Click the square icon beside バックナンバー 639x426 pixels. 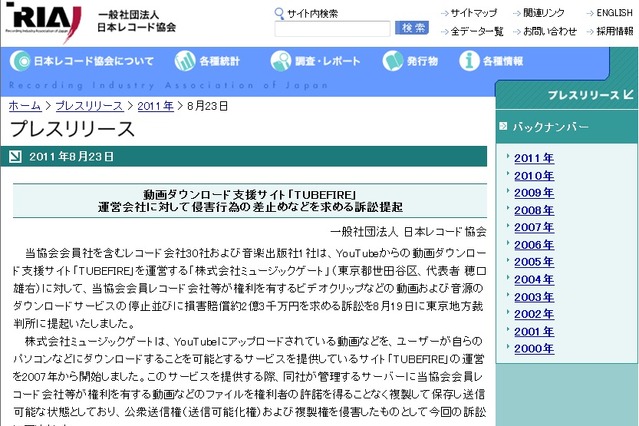coord(503,126)
